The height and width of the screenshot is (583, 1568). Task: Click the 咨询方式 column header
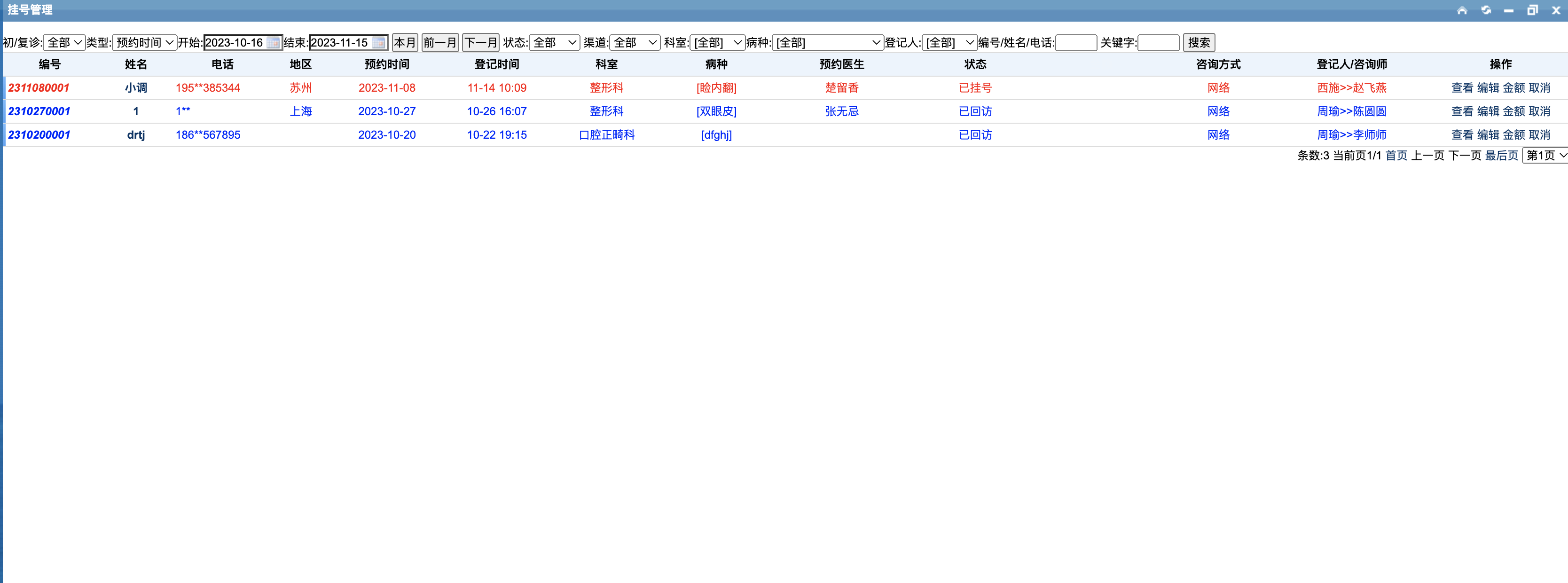coord(1218,64)
